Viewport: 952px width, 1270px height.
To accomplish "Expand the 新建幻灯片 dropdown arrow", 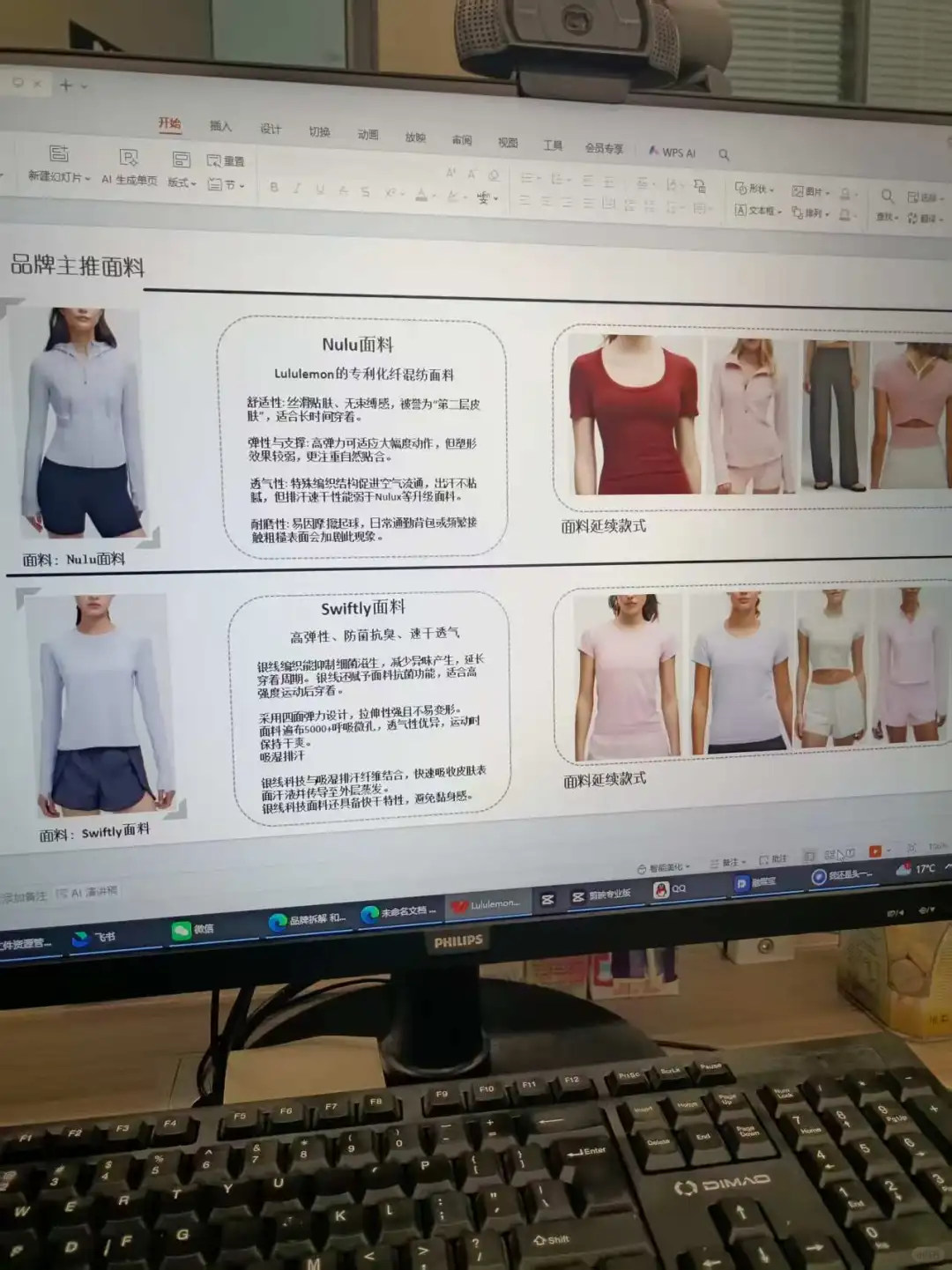I will tap(88, 178).
